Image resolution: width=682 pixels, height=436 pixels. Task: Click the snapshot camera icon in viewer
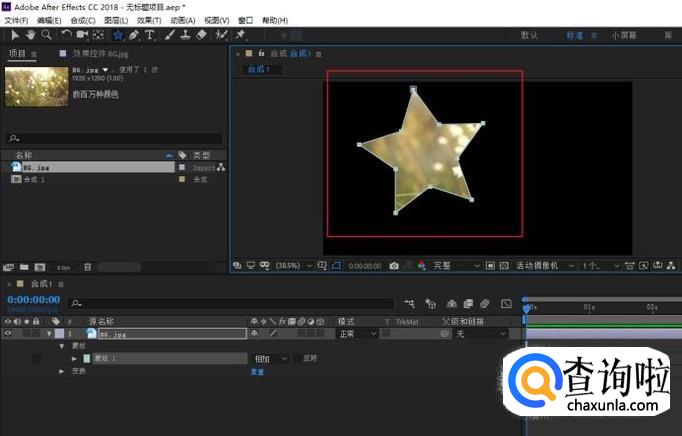[394, 266]
